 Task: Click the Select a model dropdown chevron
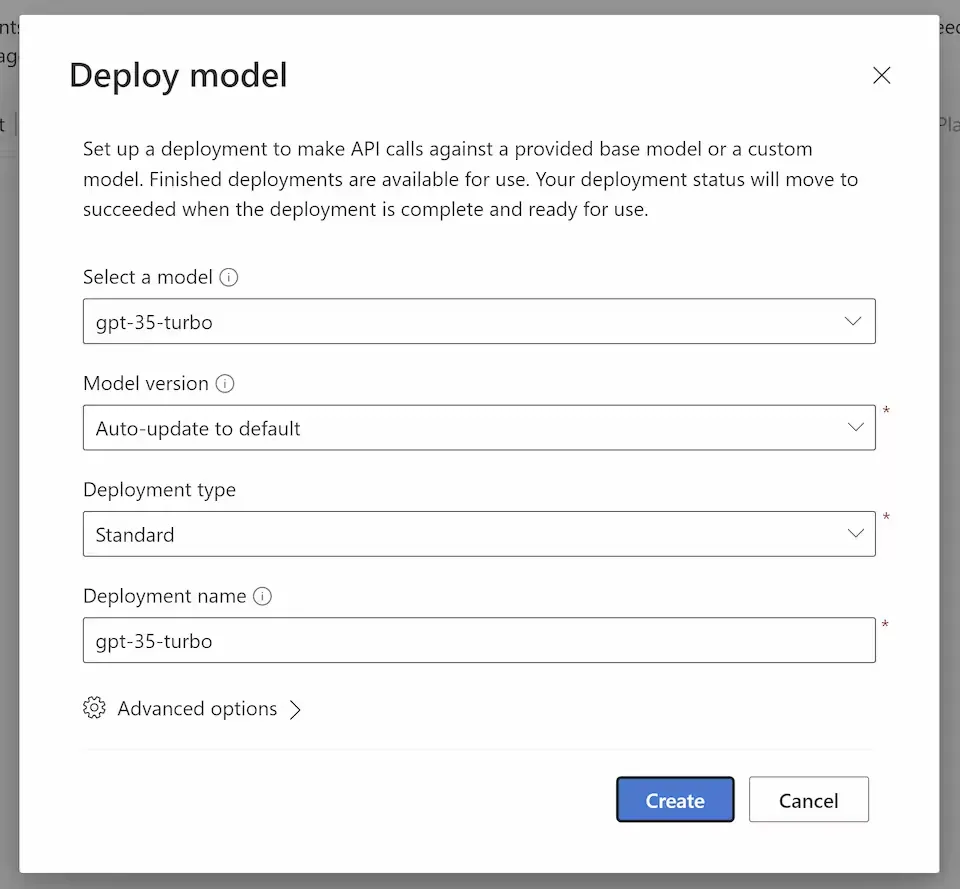(x=853, y=321)
